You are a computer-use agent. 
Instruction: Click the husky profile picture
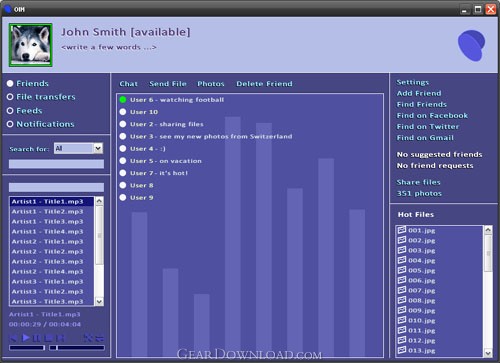pyautogui.click(x=31, y=45)
